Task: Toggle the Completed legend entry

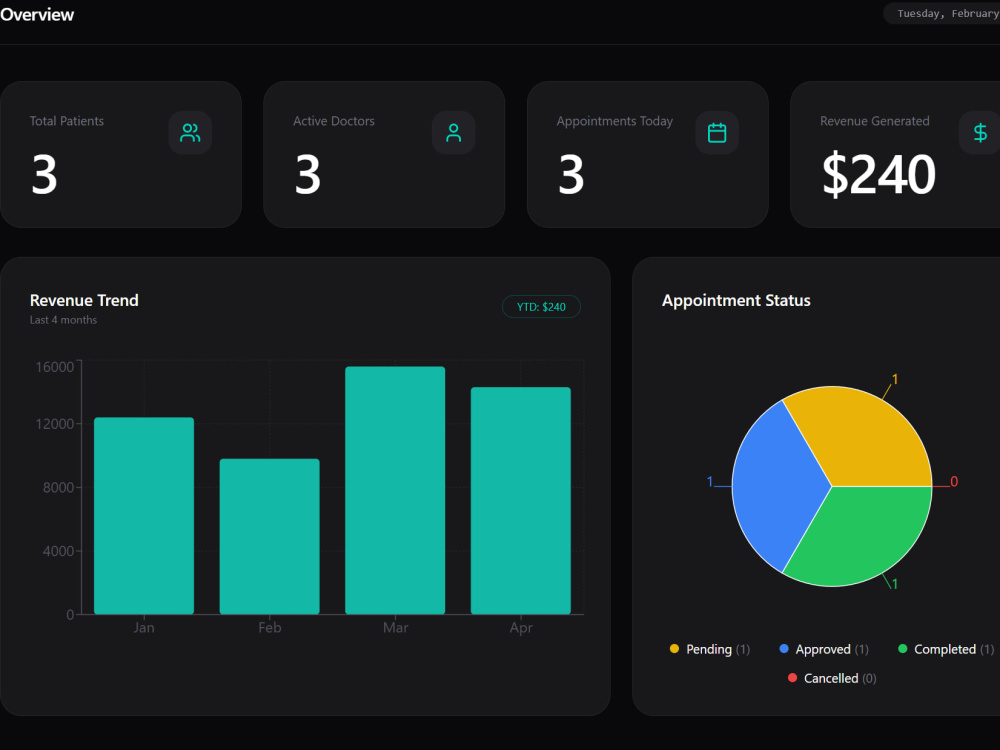Action: pos(946,649)
